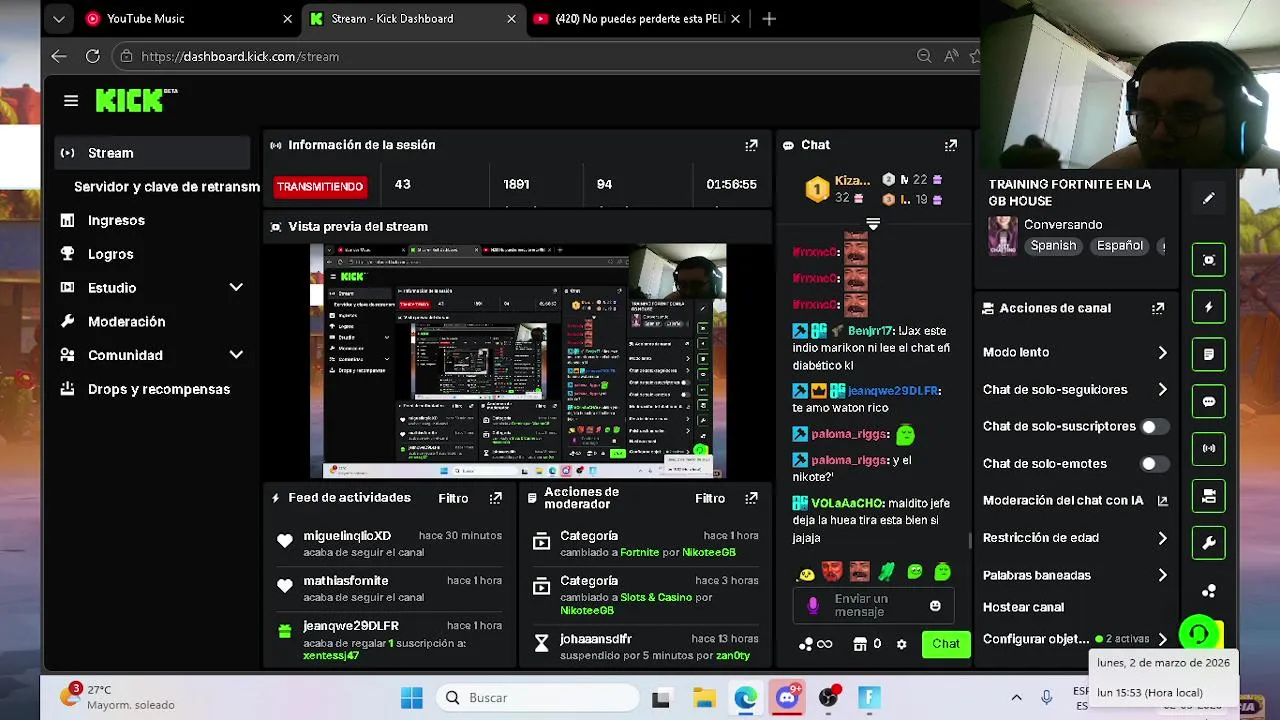Open Moderación del chat con IA link

(x=1075, y=501)
